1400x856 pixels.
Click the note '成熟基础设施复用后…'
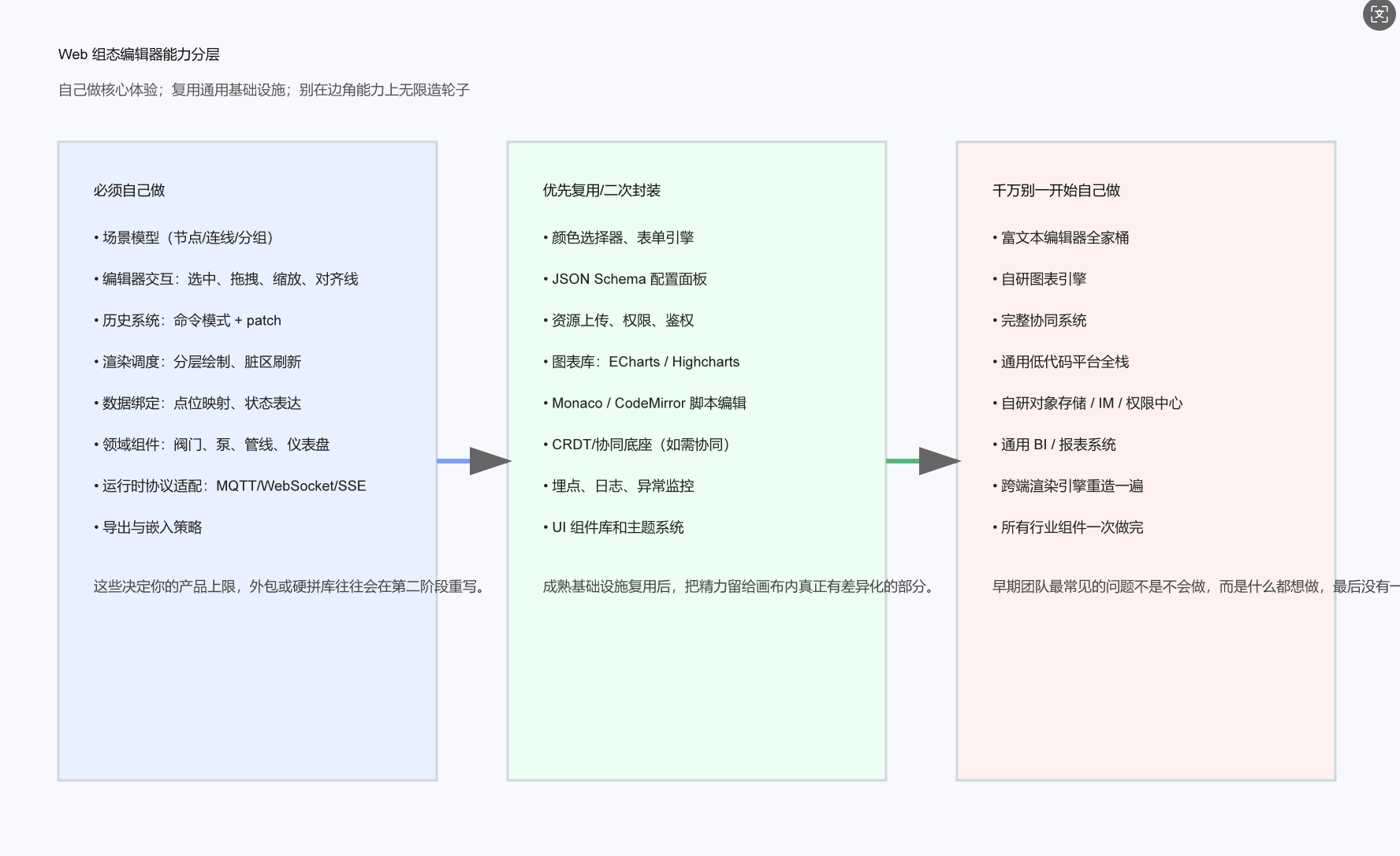(x=740, y=586)
